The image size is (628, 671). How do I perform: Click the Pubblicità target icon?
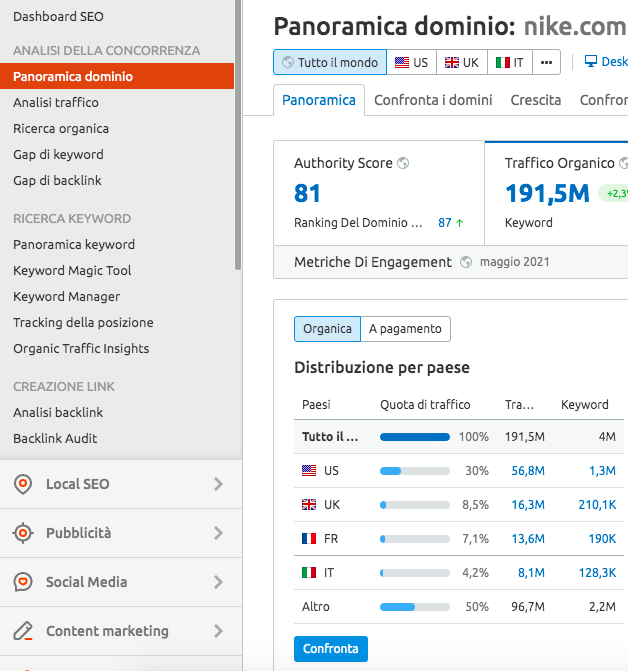(x=23, y=533)
